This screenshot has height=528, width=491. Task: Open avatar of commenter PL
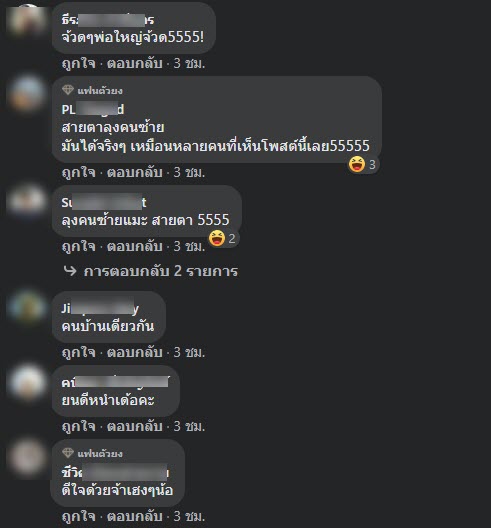pyautogui.click(x=27, y=94)
